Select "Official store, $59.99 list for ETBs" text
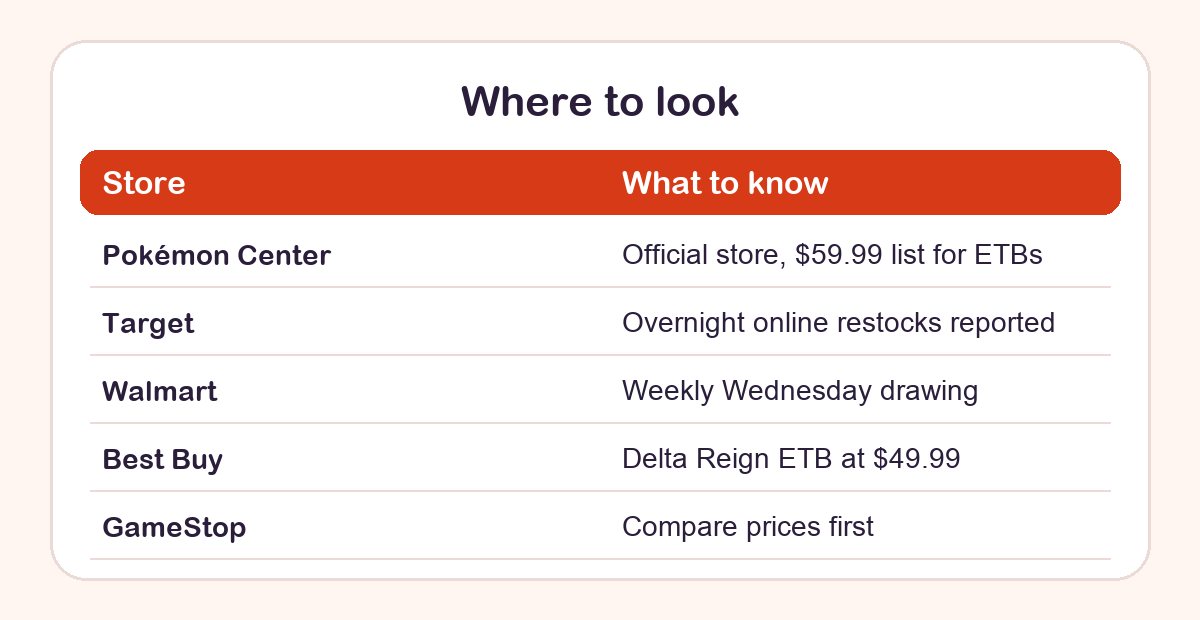 [832, 255]
